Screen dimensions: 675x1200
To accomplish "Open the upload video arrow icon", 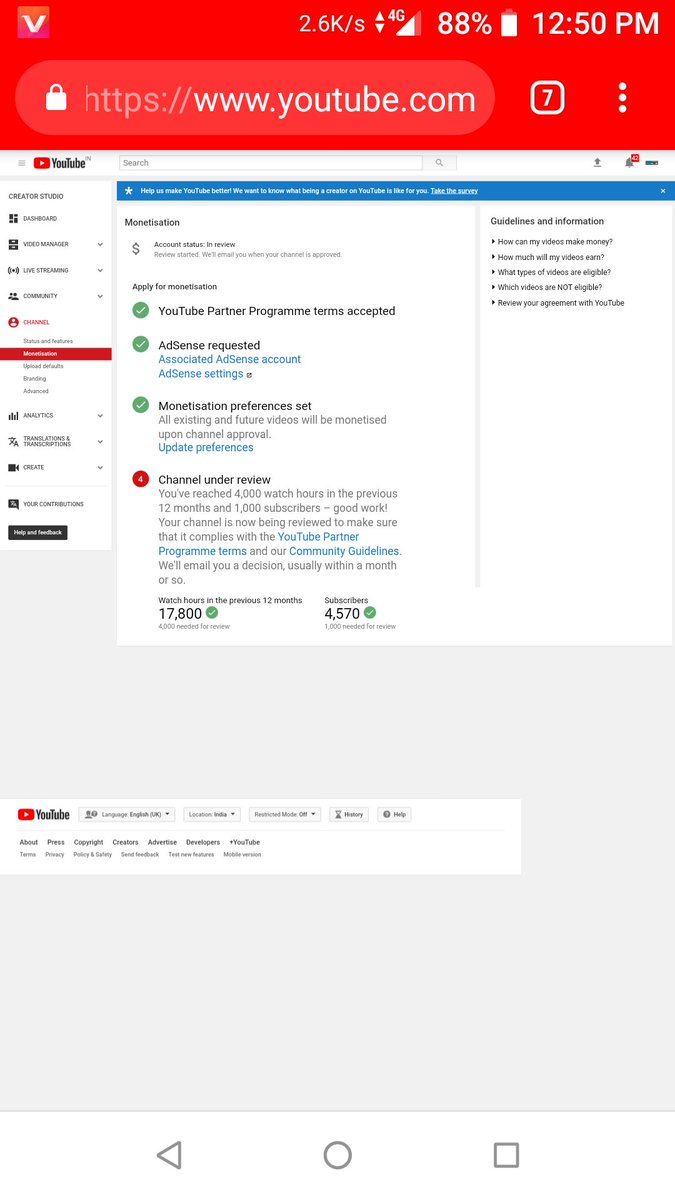I will point(597,162).
